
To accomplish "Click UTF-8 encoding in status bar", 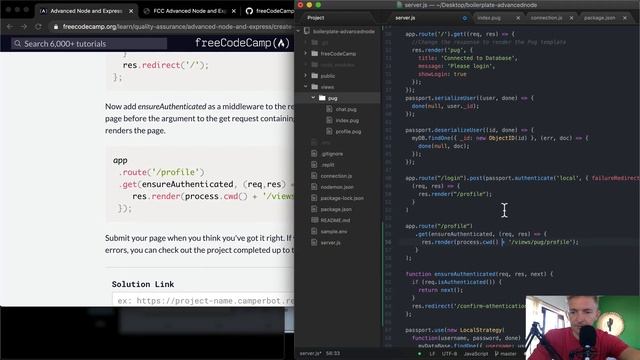I will pyautogui.click(x=450, y=354).
